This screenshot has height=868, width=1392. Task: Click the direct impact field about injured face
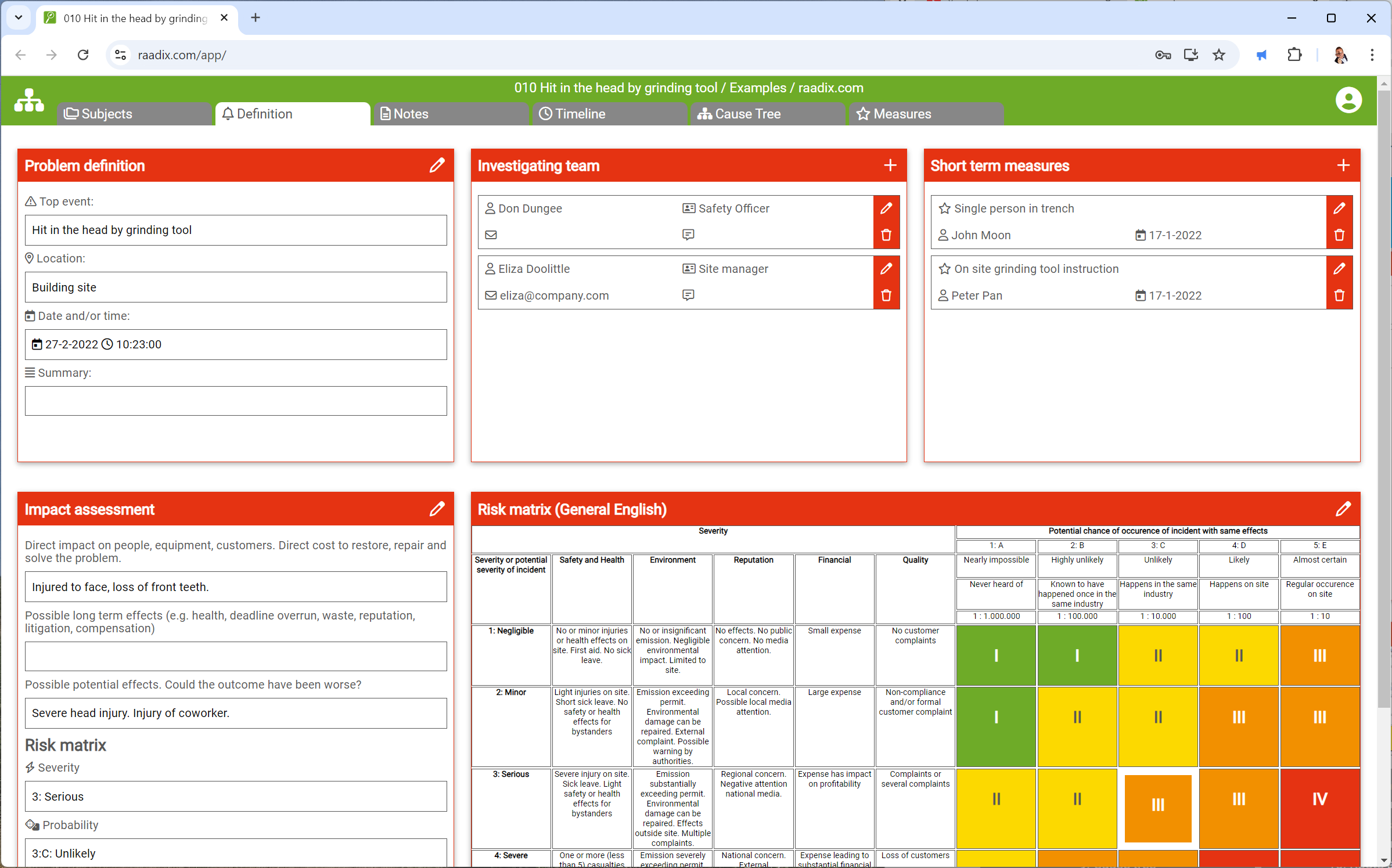coord(236,587)
